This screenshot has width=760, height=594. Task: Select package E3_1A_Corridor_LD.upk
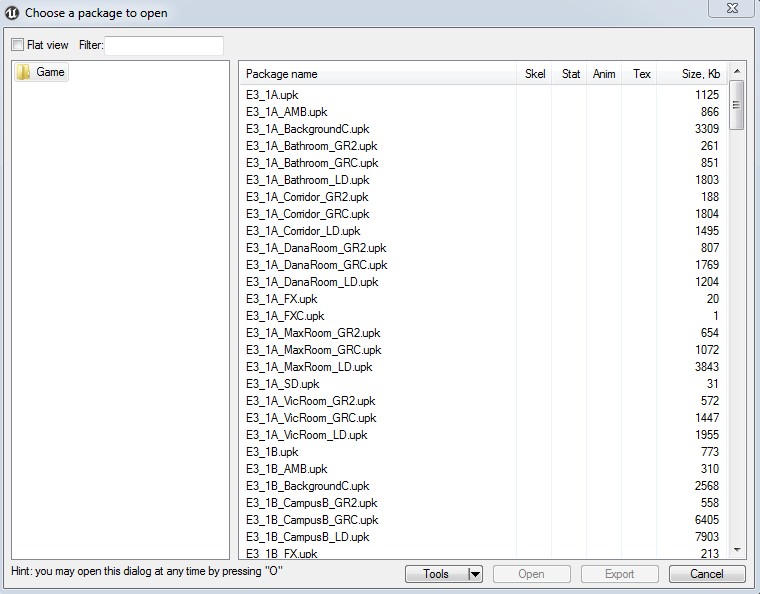click(x=483, y=231)
